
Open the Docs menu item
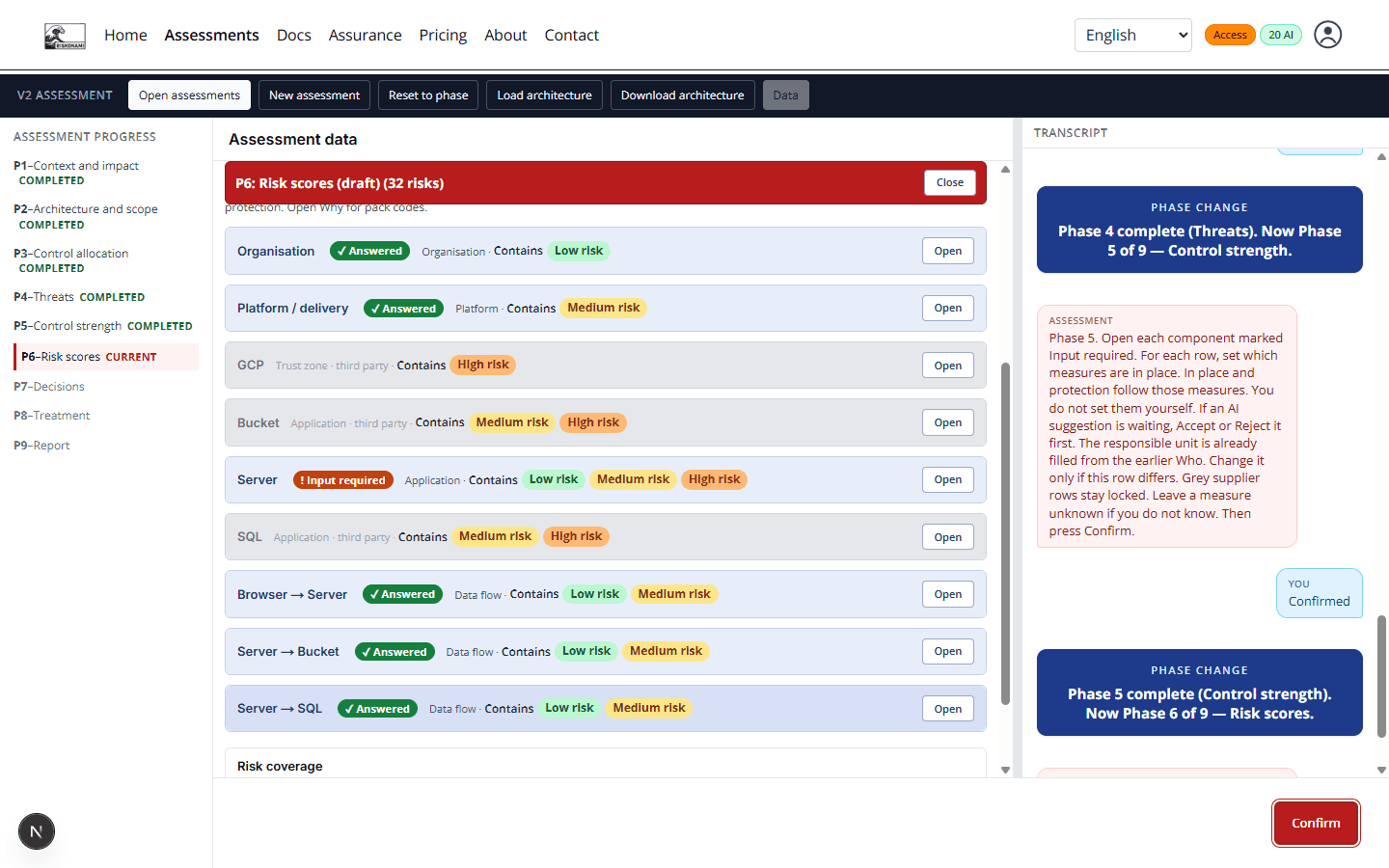tap(294, 36)
